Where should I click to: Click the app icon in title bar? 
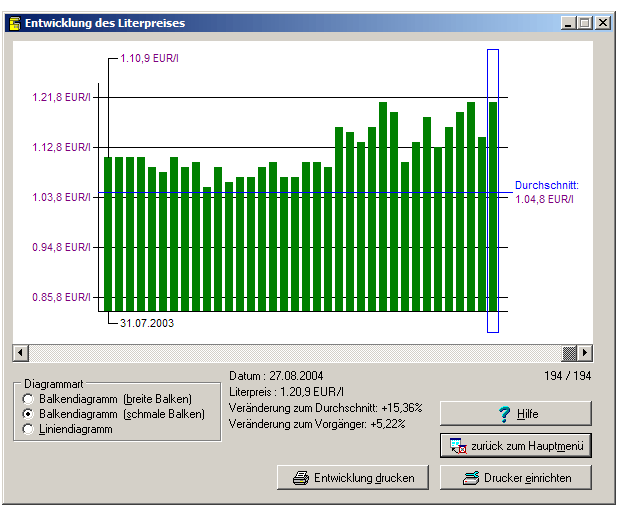point(15,23)
